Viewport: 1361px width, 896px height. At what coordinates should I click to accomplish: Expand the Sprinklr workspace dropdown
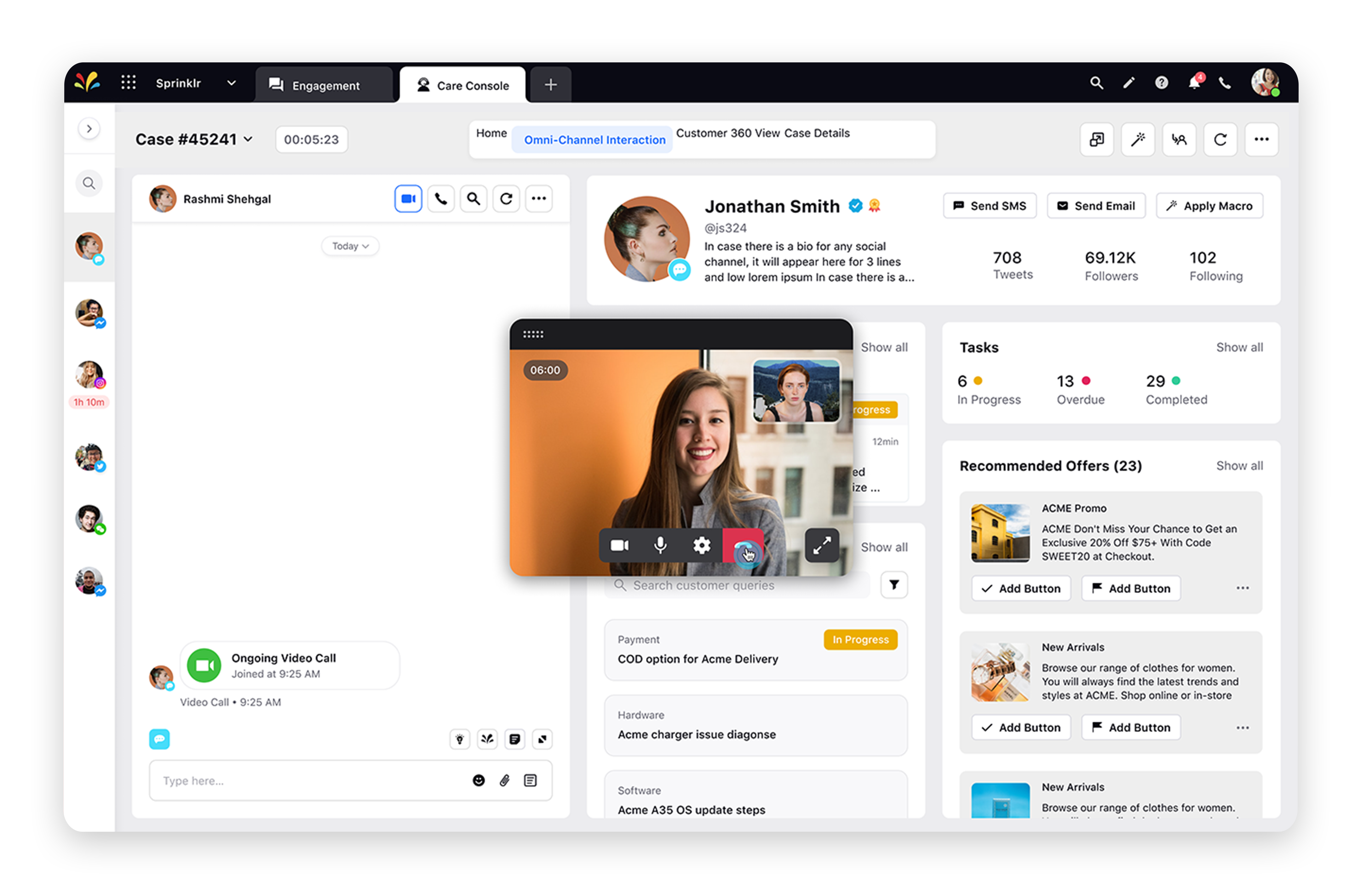231,83
